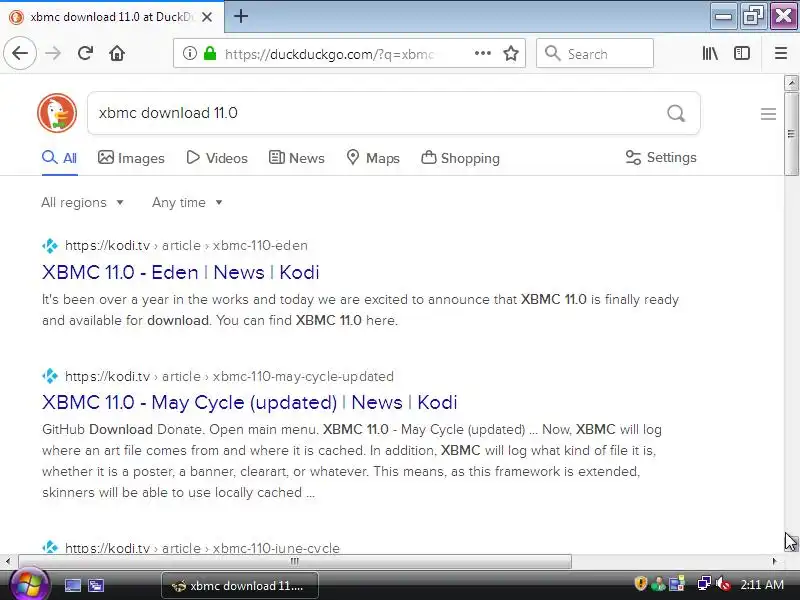The height and width of the screenshot is (600, 800).
Task: Click the May Cycle result description snippet
Action: tap(352, 461)
